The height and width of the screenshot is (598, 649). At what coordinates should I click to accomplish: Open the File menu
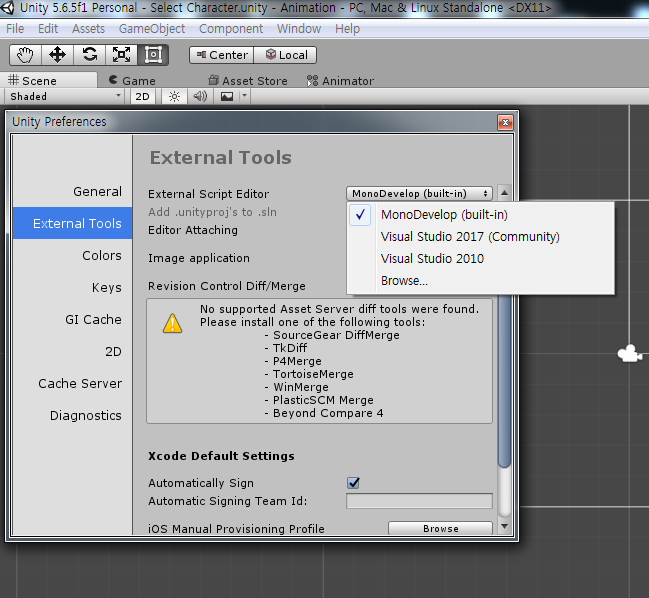coord(15,29)
